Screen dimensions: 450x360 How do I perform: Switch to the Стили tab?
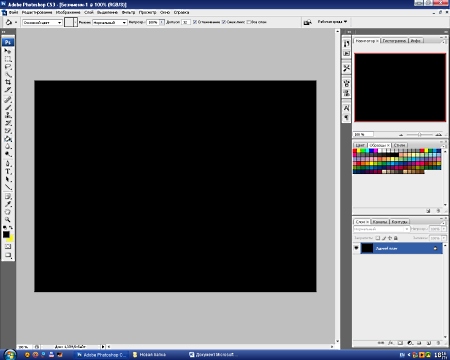point(399,145)
